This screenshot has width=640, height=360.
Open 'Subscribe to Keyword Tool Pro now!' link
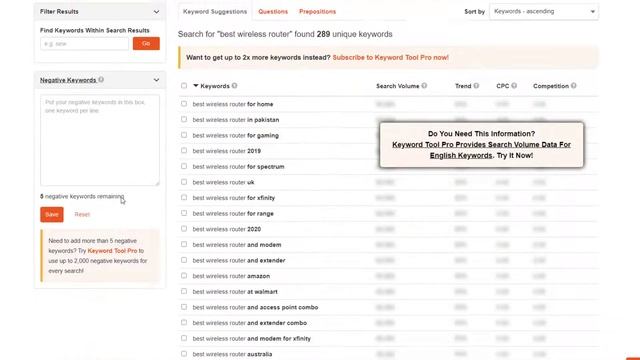(391, 58)
